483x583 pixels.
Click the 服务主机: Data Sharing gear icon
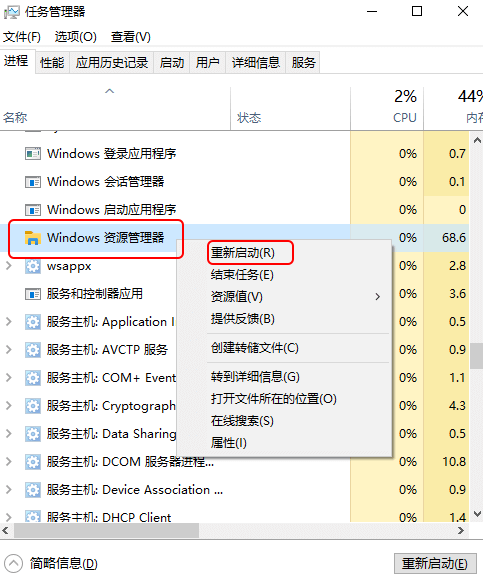pos(33,434)
